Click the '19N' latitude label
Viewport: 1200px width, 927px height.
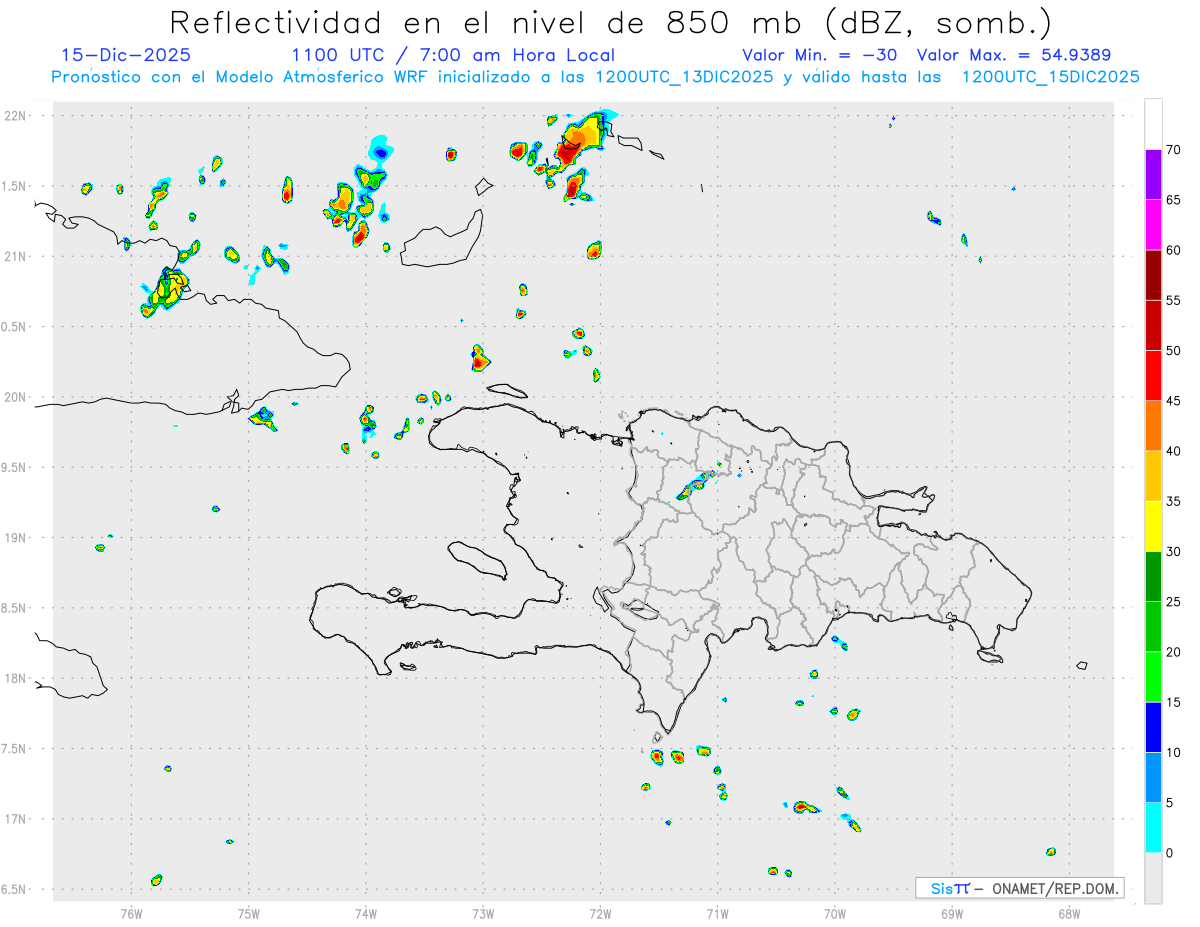coord(17,538)
